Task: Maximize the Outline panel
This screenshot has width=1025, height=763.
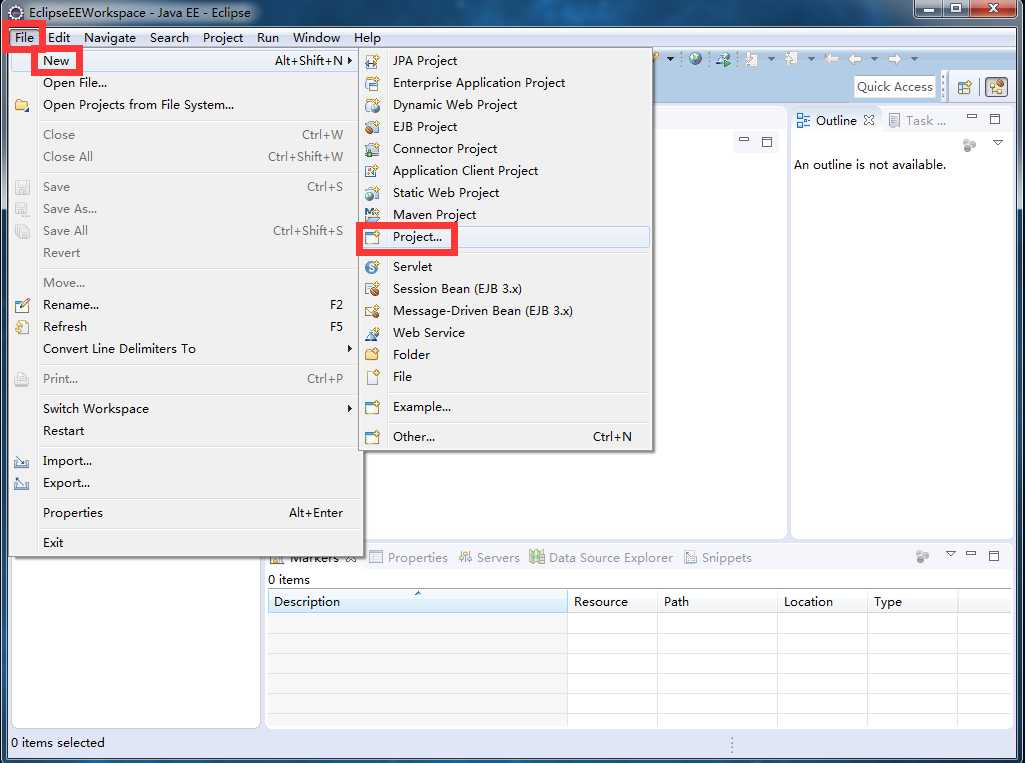Action: coord(995,119)
